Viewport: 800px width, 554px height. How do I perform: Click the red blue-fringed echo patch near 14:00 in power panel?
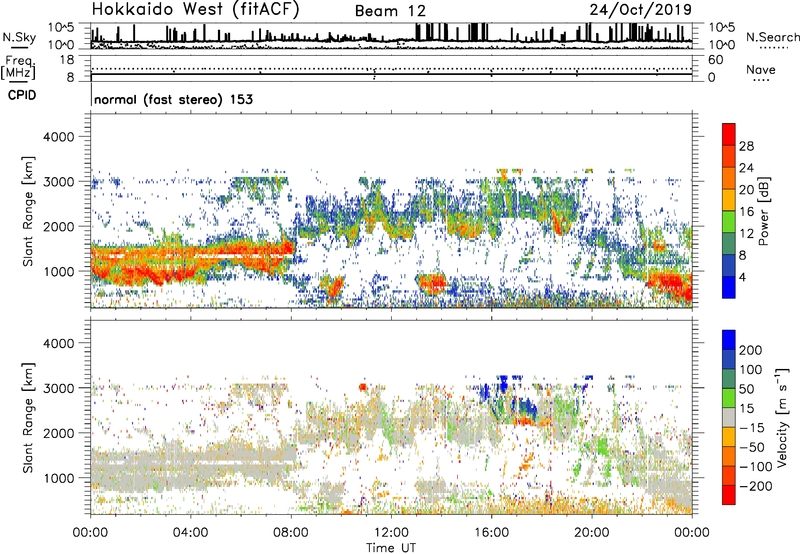(x=433, y=284)
